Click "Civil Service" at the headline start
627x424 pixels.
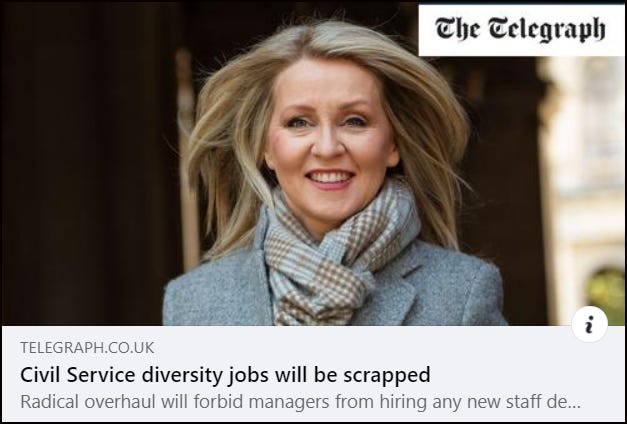(x=78, y=375)
